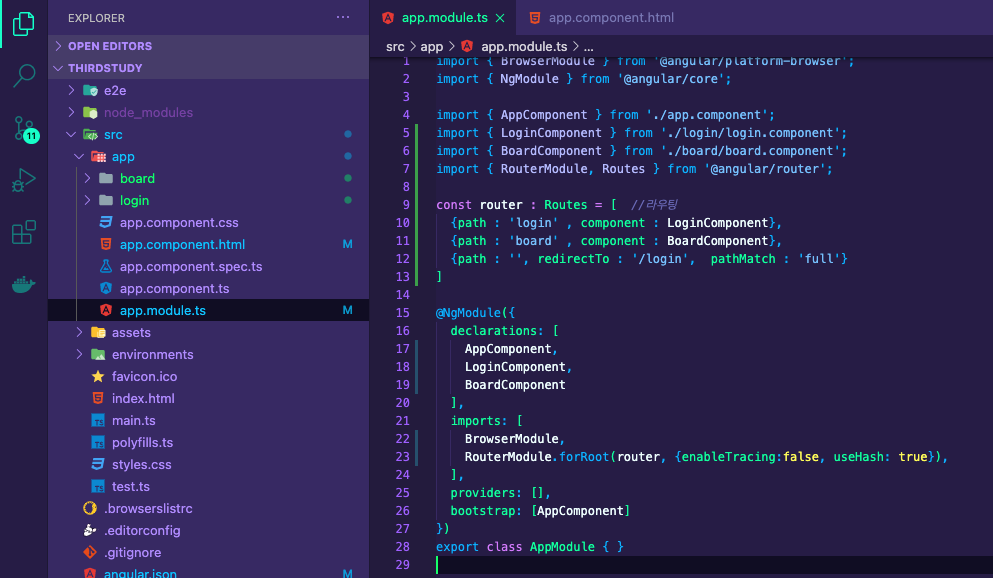Viewport: 993px width, 578px height.
Task: Expand the e2e folder chevron
Action: click(x=72, y=91)
